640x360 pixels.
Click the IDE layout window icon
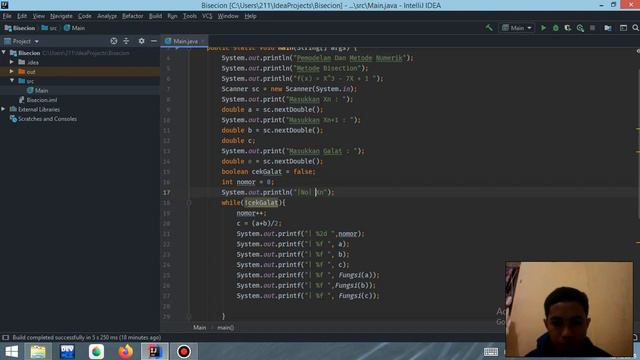coord(623,28)
